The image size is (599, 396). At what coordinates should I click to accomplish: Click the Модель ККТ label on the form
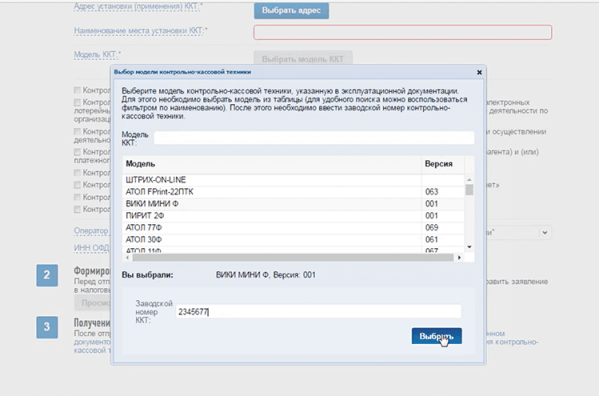point(96,55)
